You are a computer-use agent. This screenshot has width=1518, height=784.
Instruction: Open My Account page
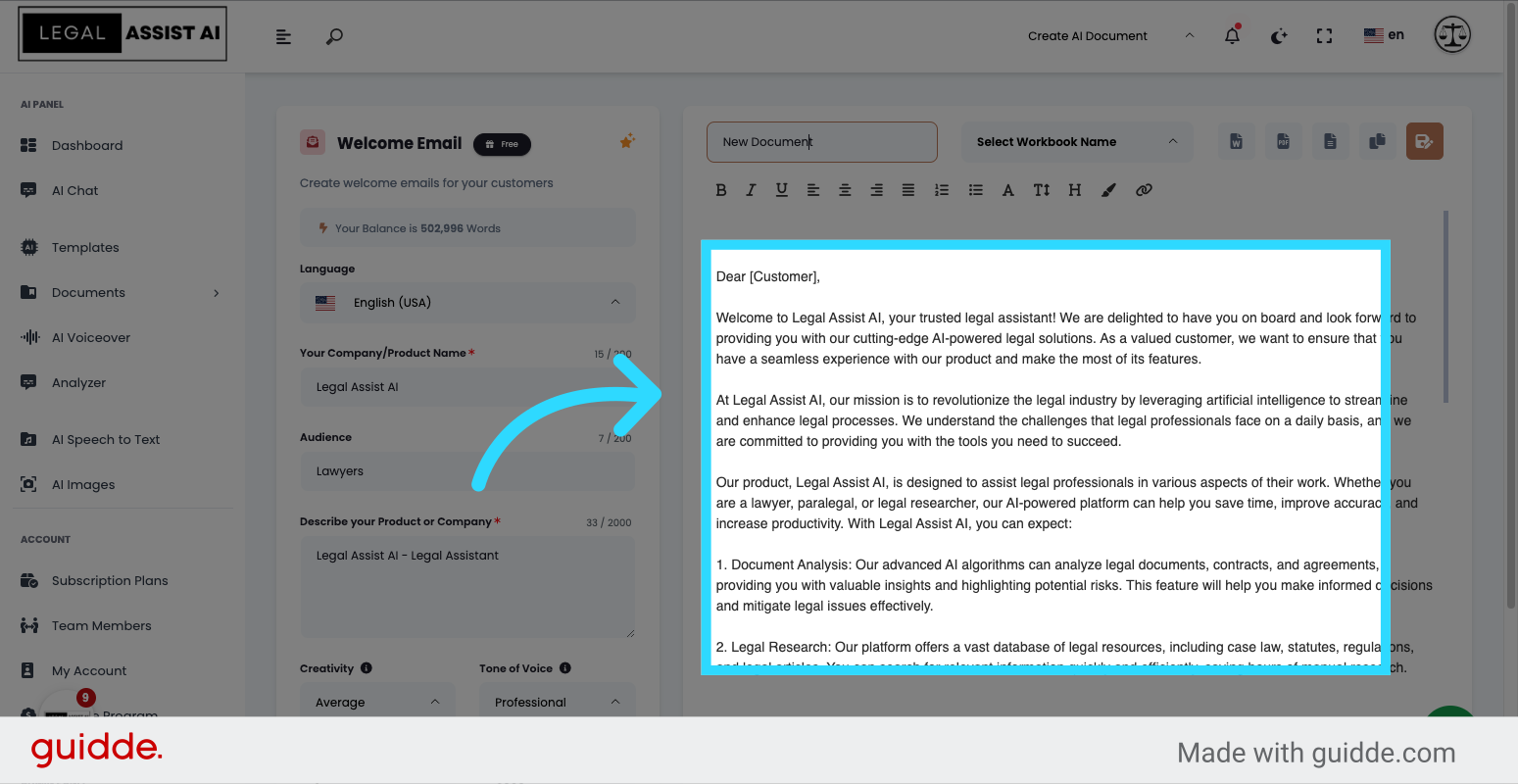89,671
